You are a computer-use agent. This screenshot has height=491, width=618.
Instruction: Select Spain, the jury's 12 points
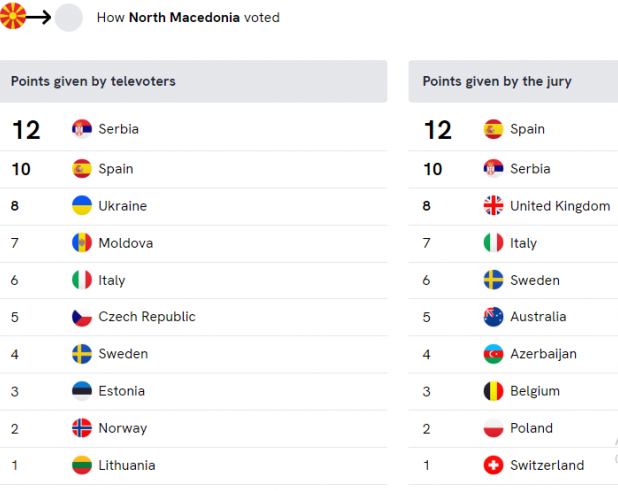click(x=513, y=129)
